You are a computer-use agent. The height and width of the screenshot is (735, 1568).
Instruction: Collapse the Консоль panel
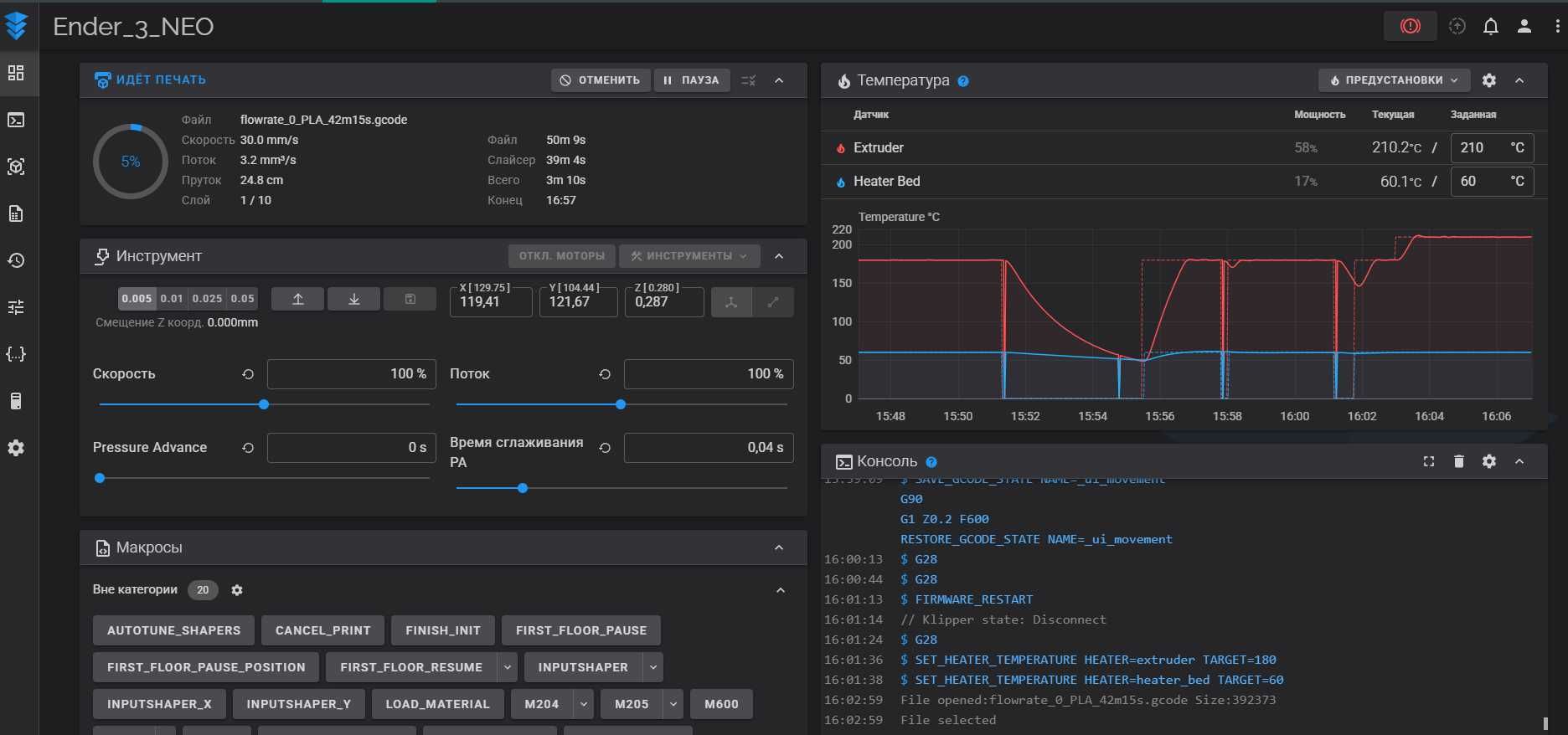pyautogui.click(x=1519, y=461)
